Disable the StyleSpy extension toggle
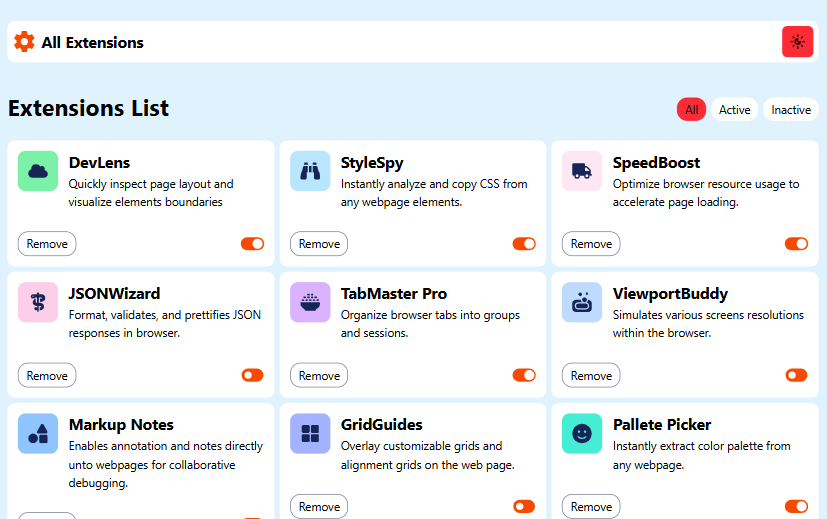 click(524, 244)
